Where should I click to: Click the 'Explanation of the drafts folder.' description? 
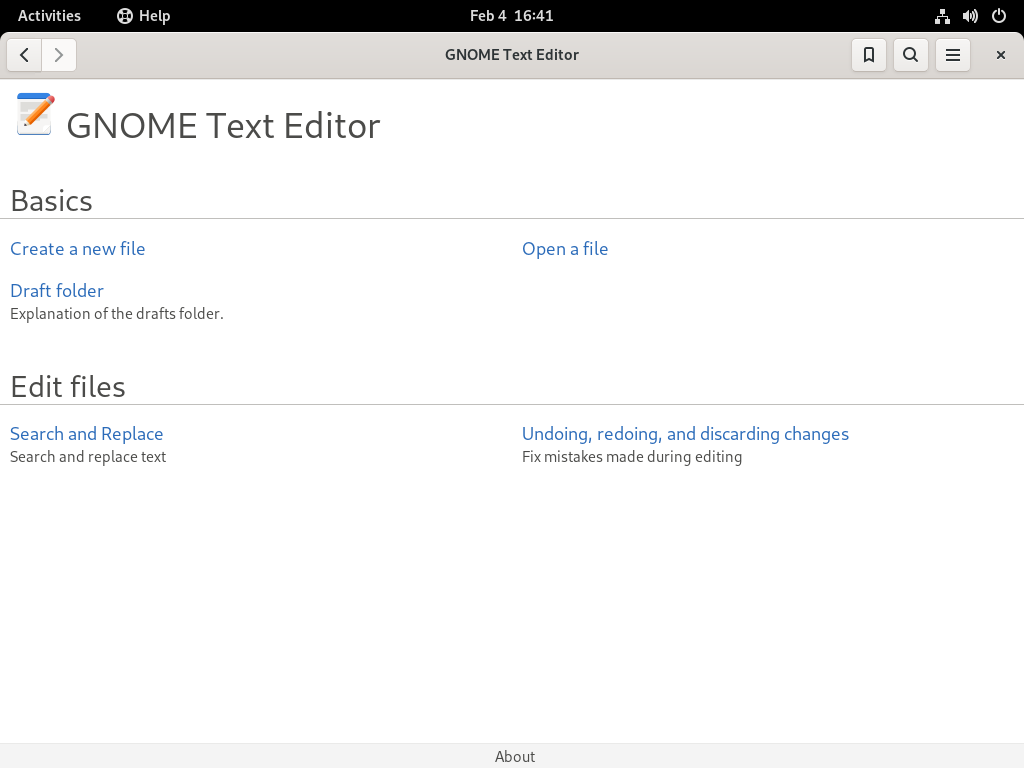117,314
